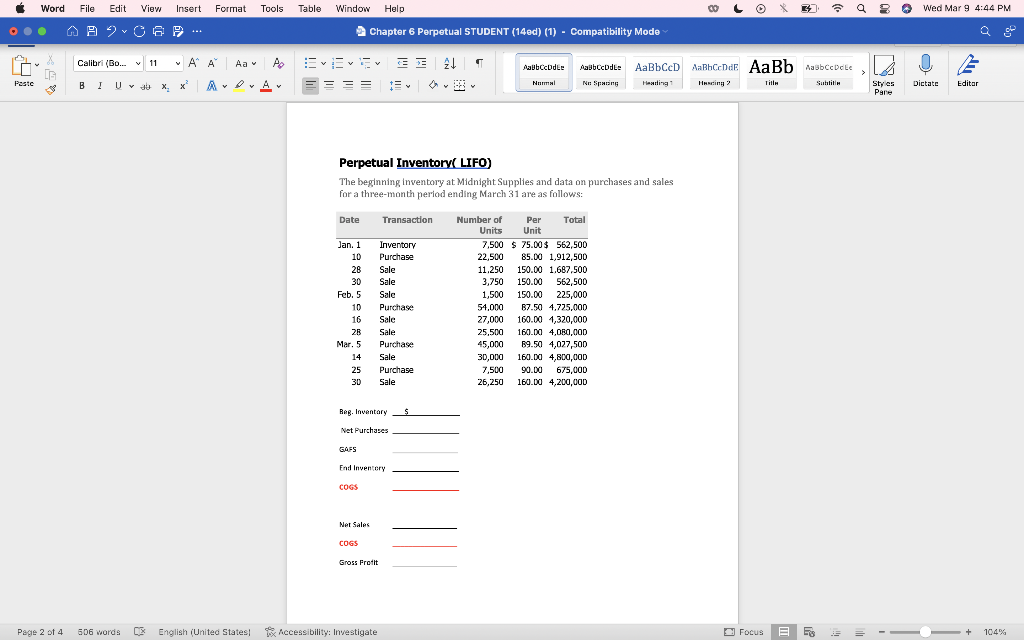Screen dimensions: 1024x640
Task: Click the Copy icon
Action: click(50, 74)
